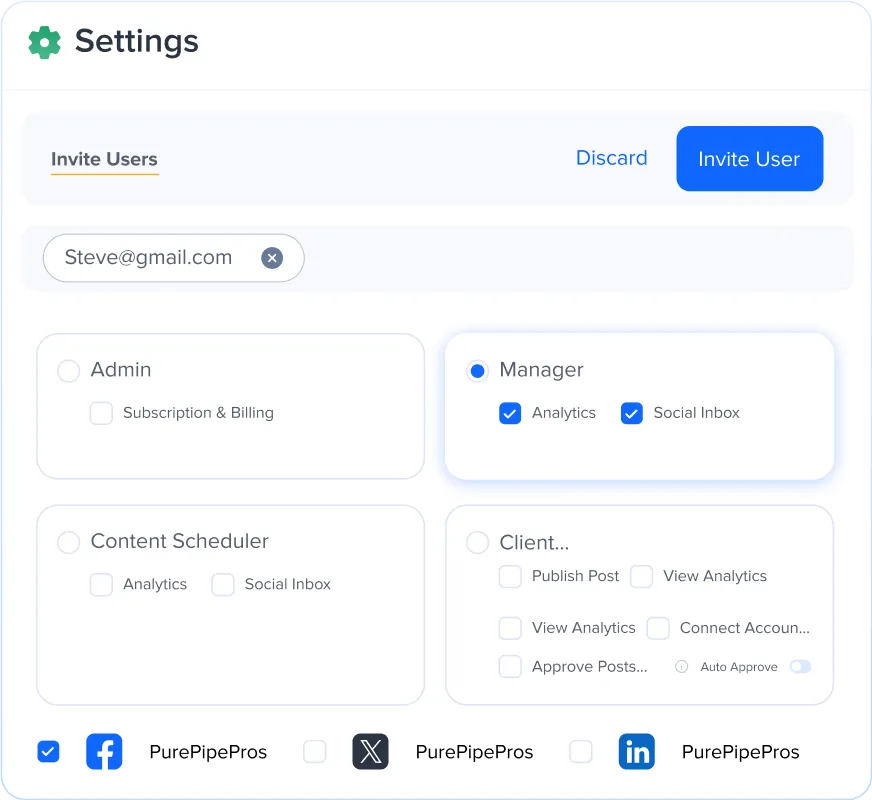This screenshot has width=872, height=800.
Task: Click the LinkedIn PurePipePros icon
Action: (637, 752)
